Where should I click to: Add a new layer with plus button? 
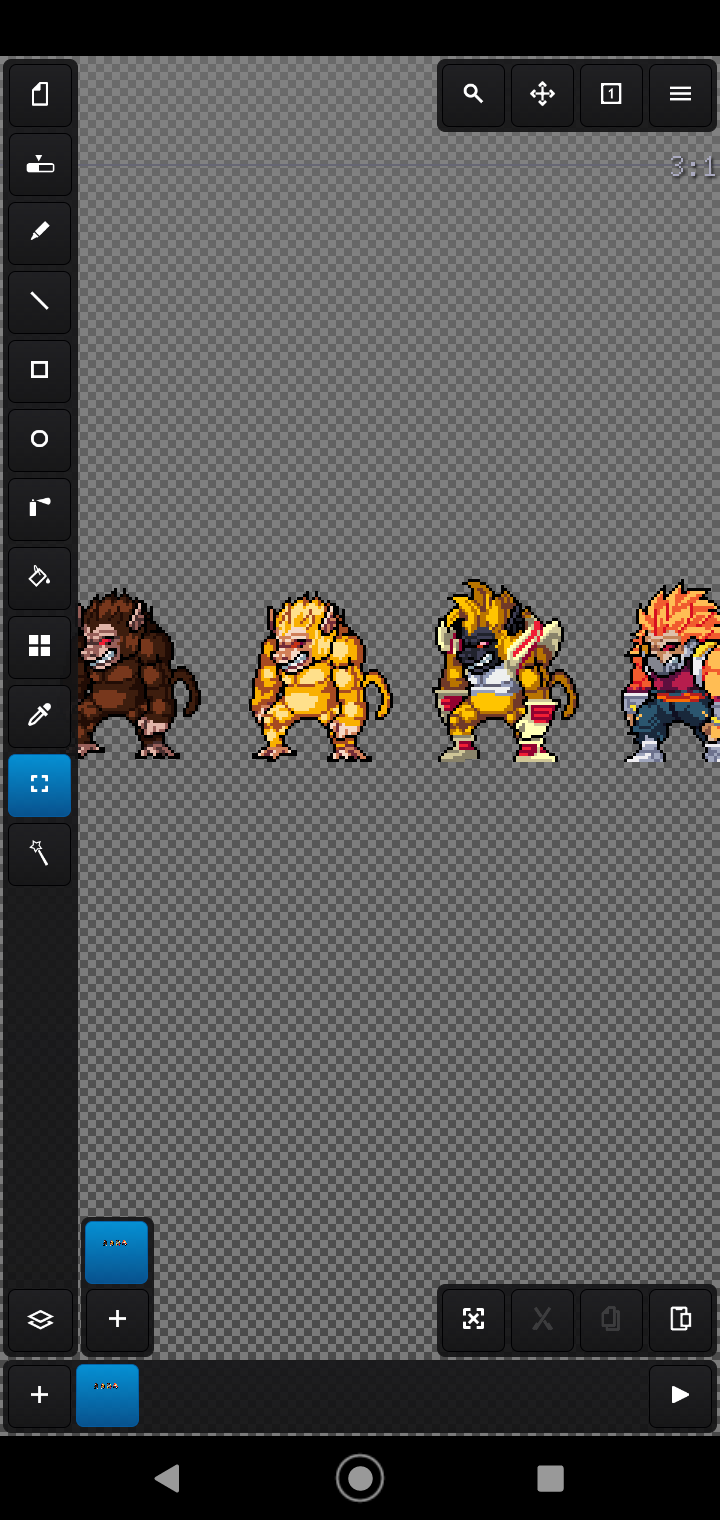[x=117, y=1320]
